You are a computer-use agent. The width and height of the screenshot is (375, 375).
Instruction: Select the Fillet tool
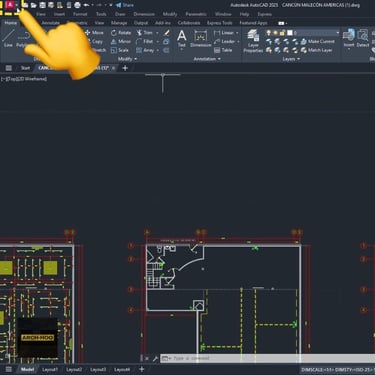pyautogui.click(x=145, y=41)
